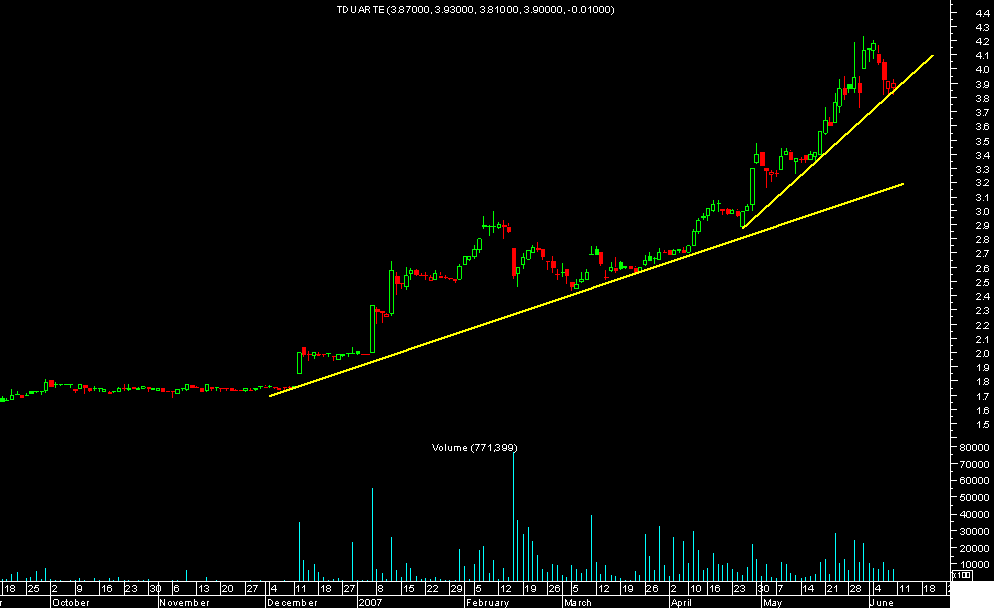Click the 2.5 price axis label
994x608 pixels.
(x=983, y=283)
